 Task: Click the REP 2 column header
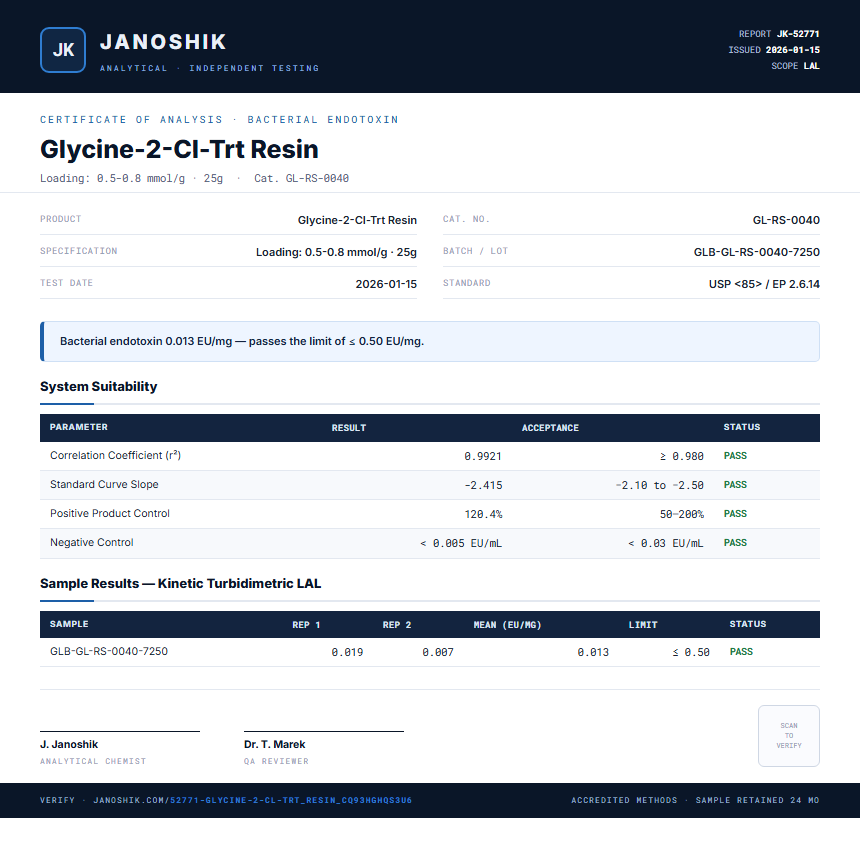click(x=397, y=624)
